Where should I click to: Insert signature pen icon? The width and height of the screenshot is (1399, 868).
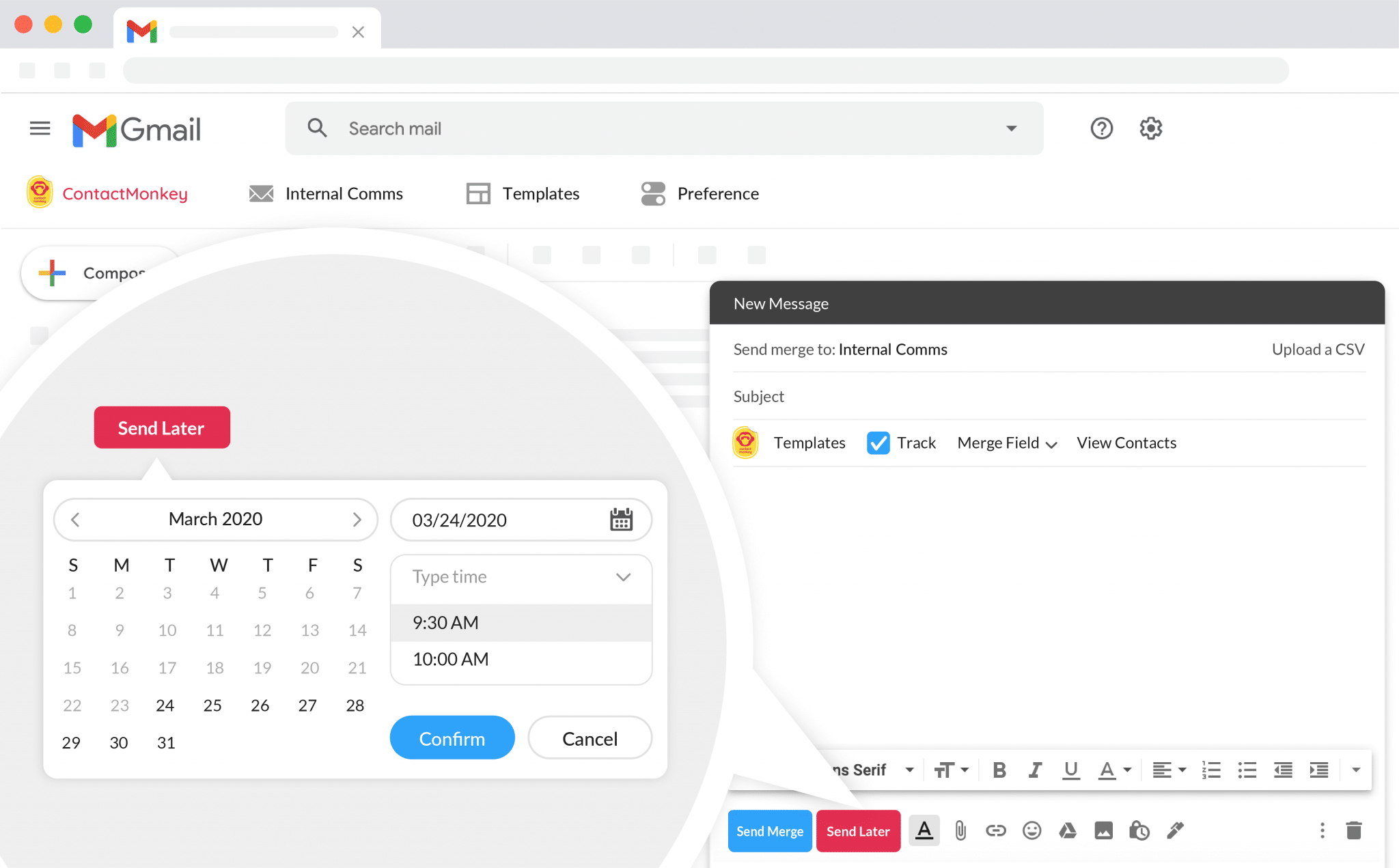pos(1175,830)
